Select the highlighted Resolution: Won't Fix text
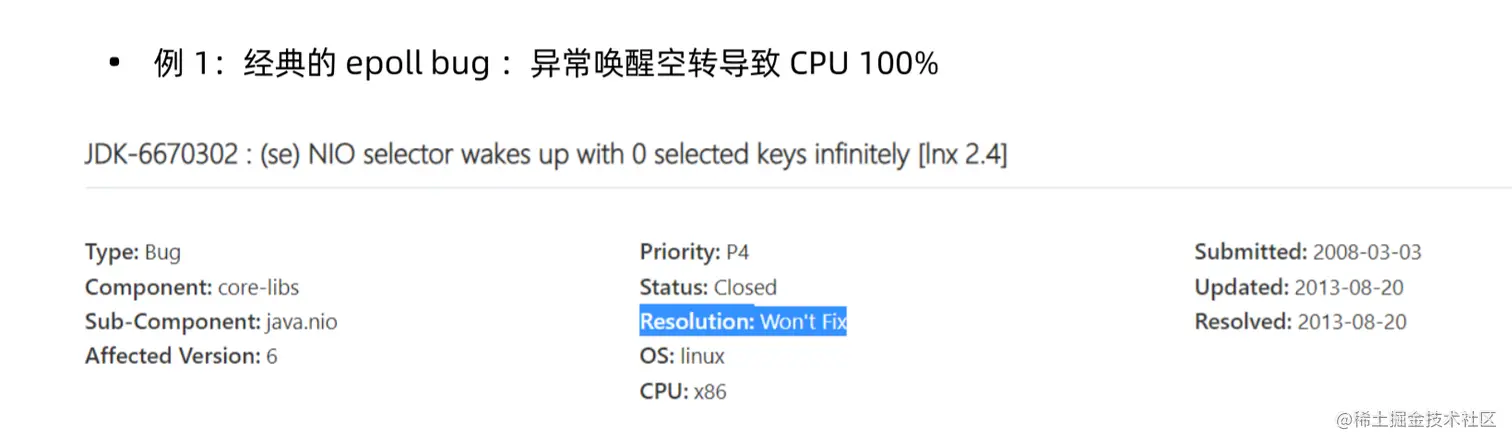 (x=743, y=322)
